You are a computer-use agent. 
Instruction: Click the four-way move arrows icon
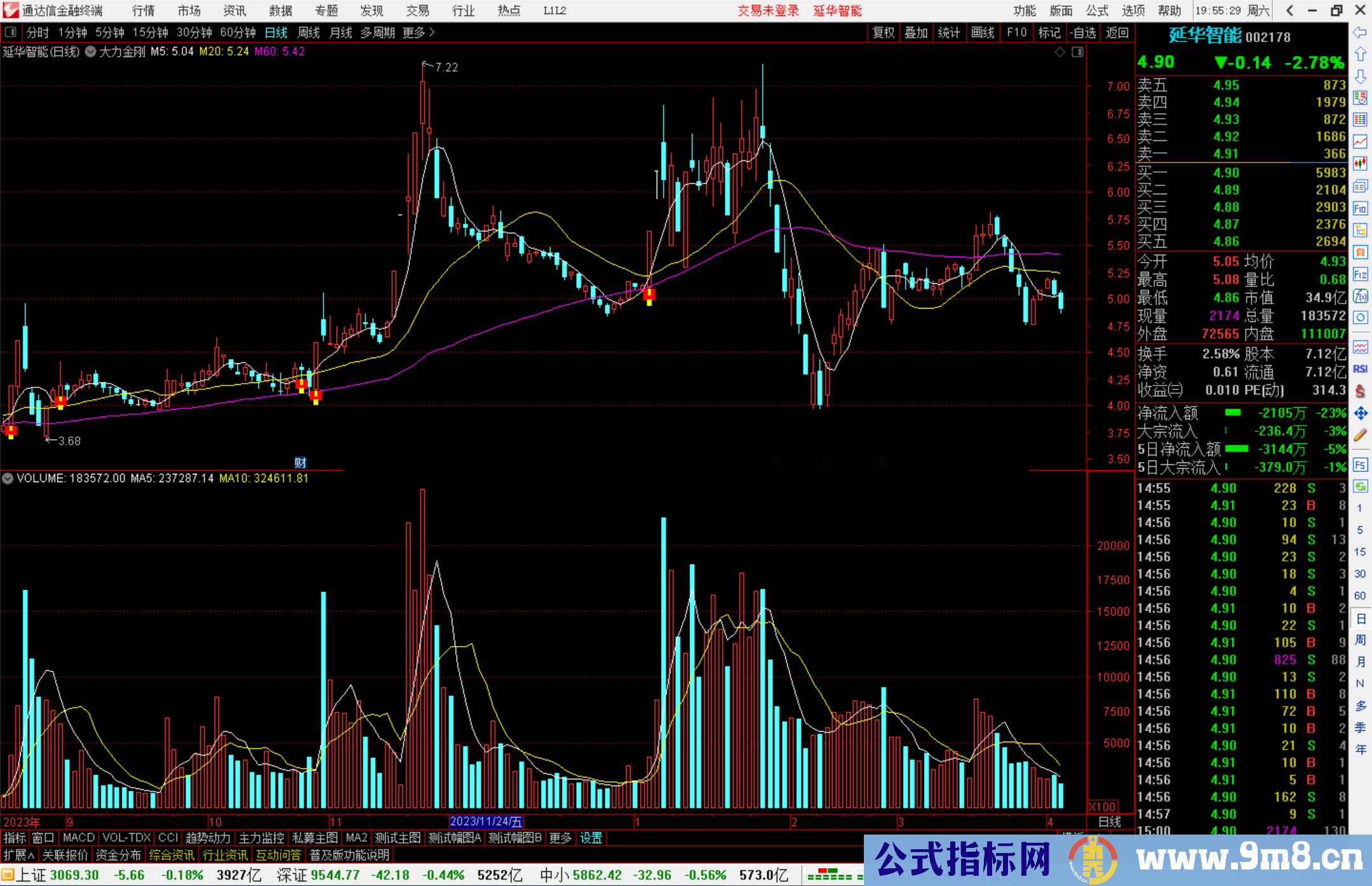(x=1360, y=413)
